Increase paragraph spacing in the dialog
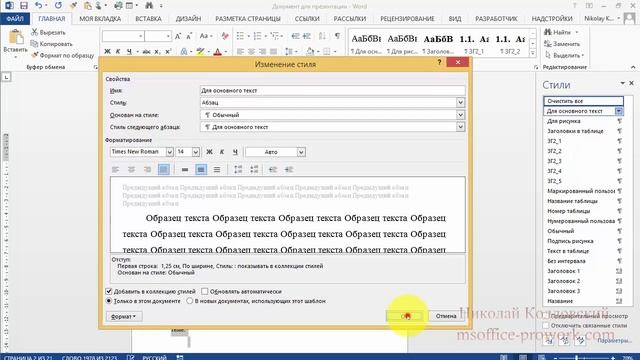Viewport: 640px width, 360px height. [x=238, y=169]
